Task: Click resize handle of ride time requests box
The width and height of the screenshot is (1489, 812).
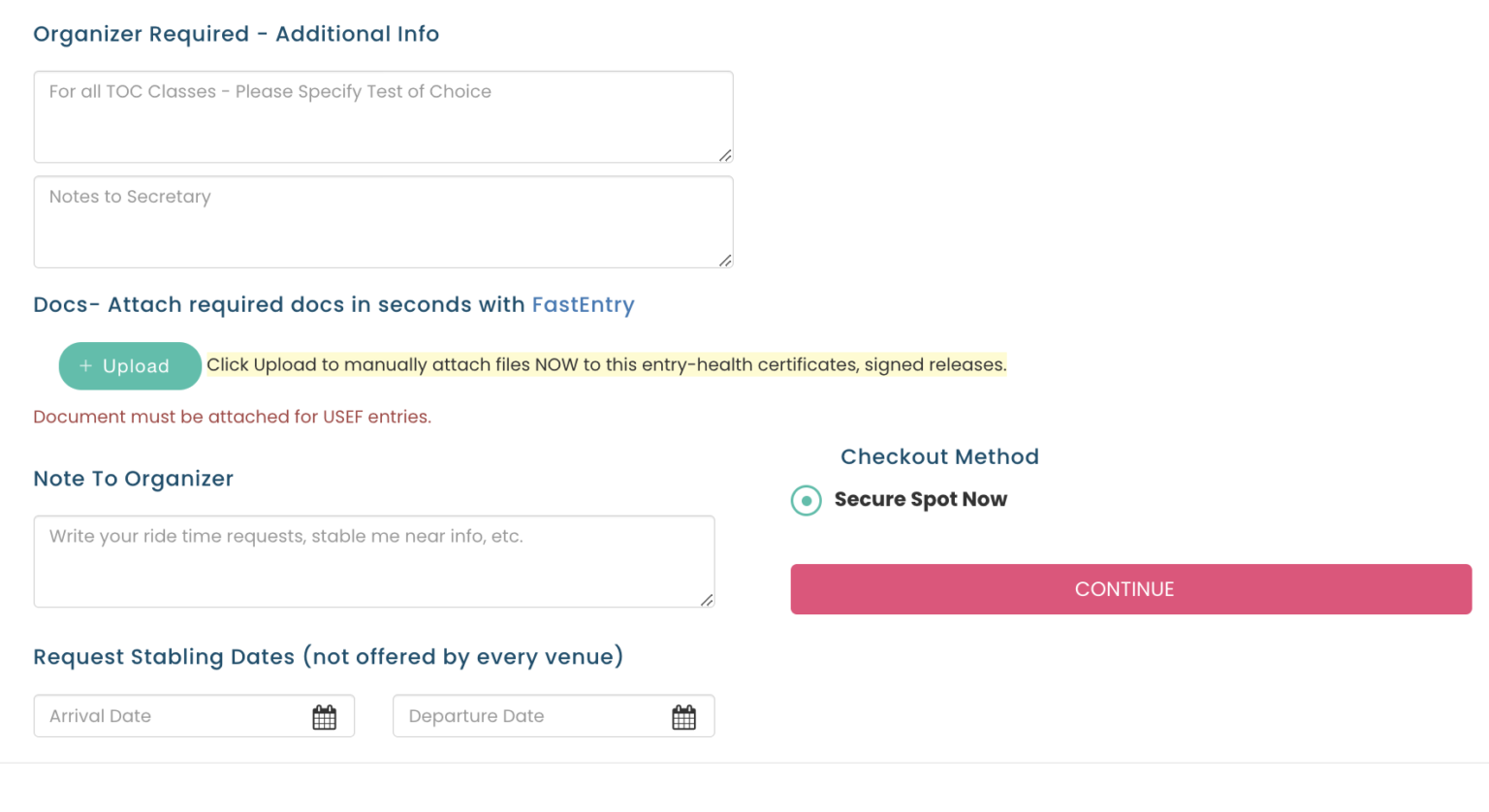Action: pyautogui.click(x=707, y=600)
